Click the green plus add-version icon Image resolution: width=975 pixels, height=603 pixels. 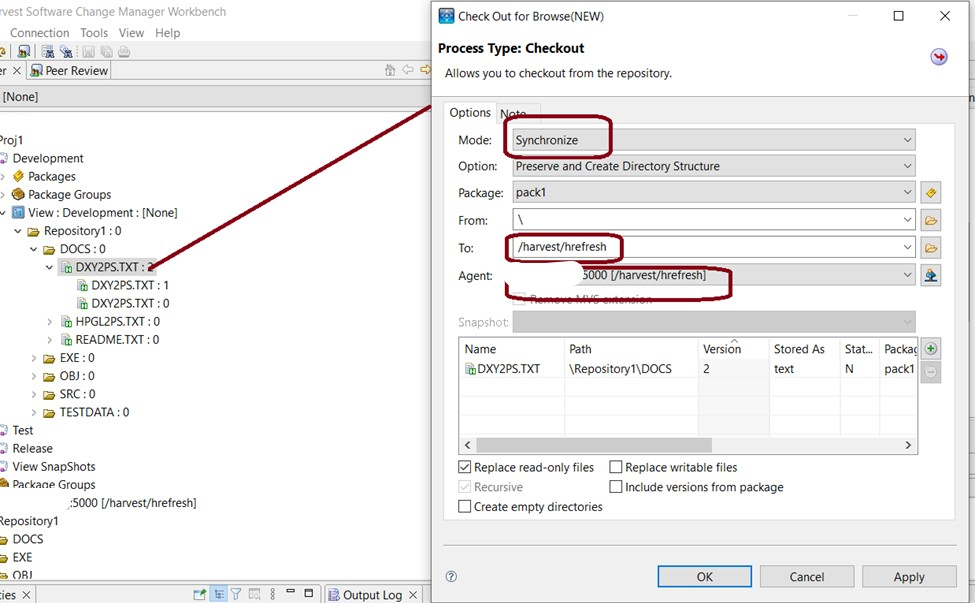[931, 349]
